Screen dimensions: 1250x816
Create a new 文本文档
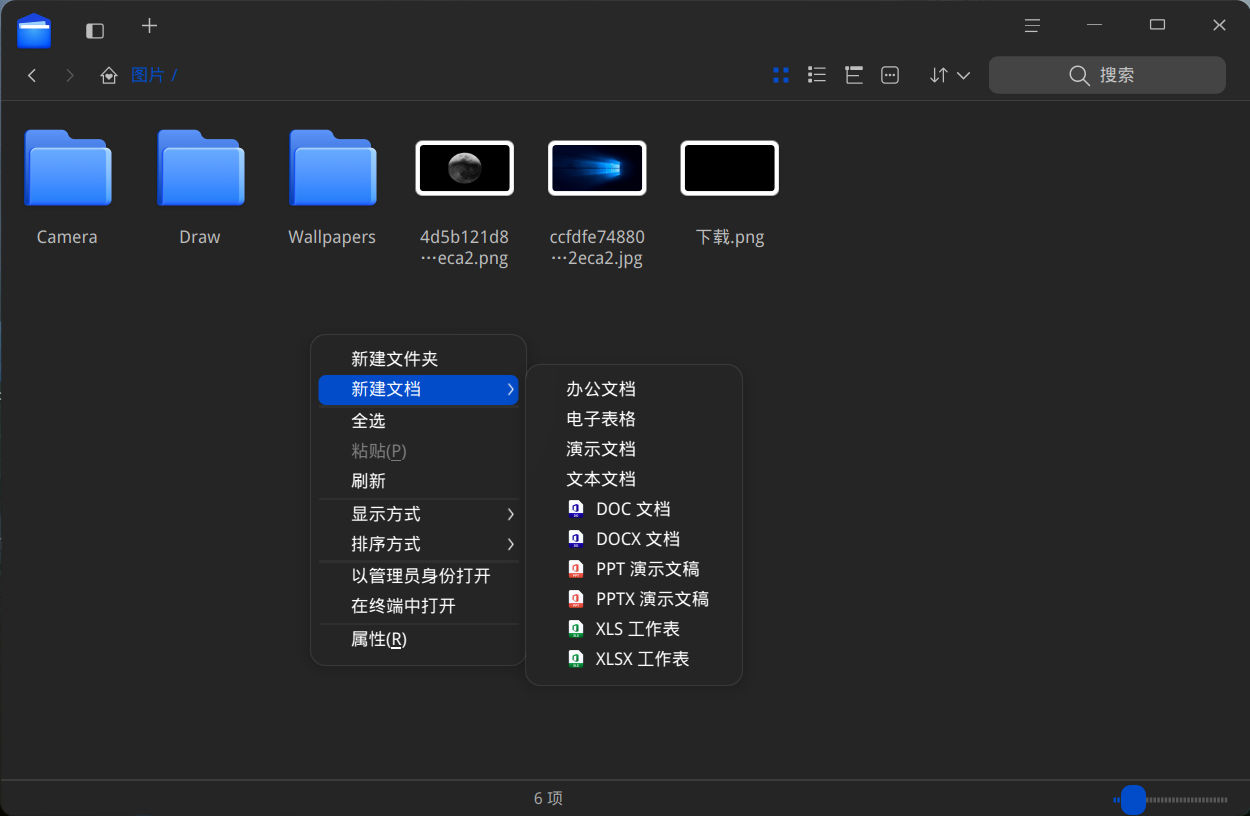pyautogui.click(x=634, y=479)
